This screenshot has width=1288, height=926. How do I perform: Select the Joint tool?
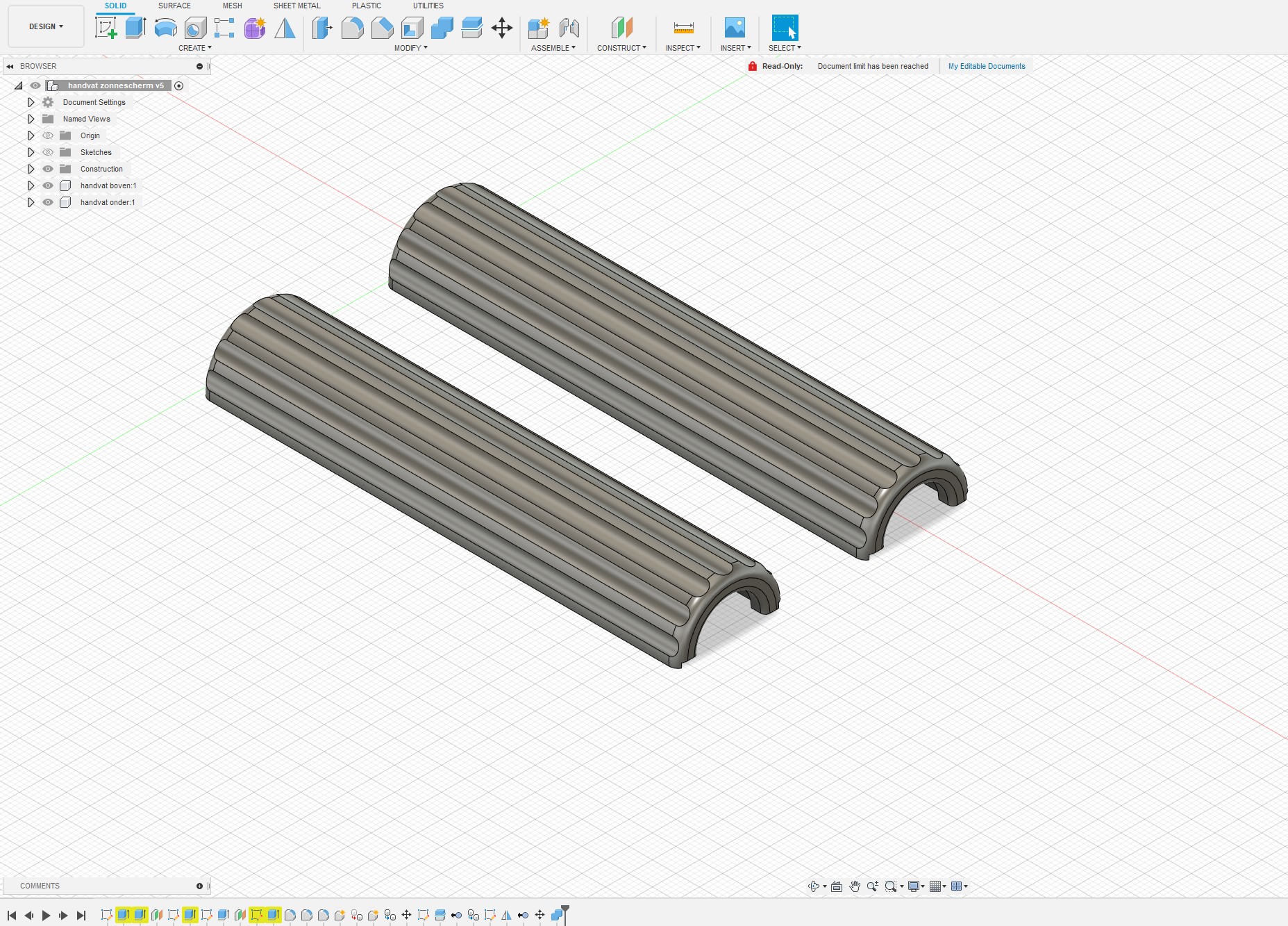pos(569,28)
